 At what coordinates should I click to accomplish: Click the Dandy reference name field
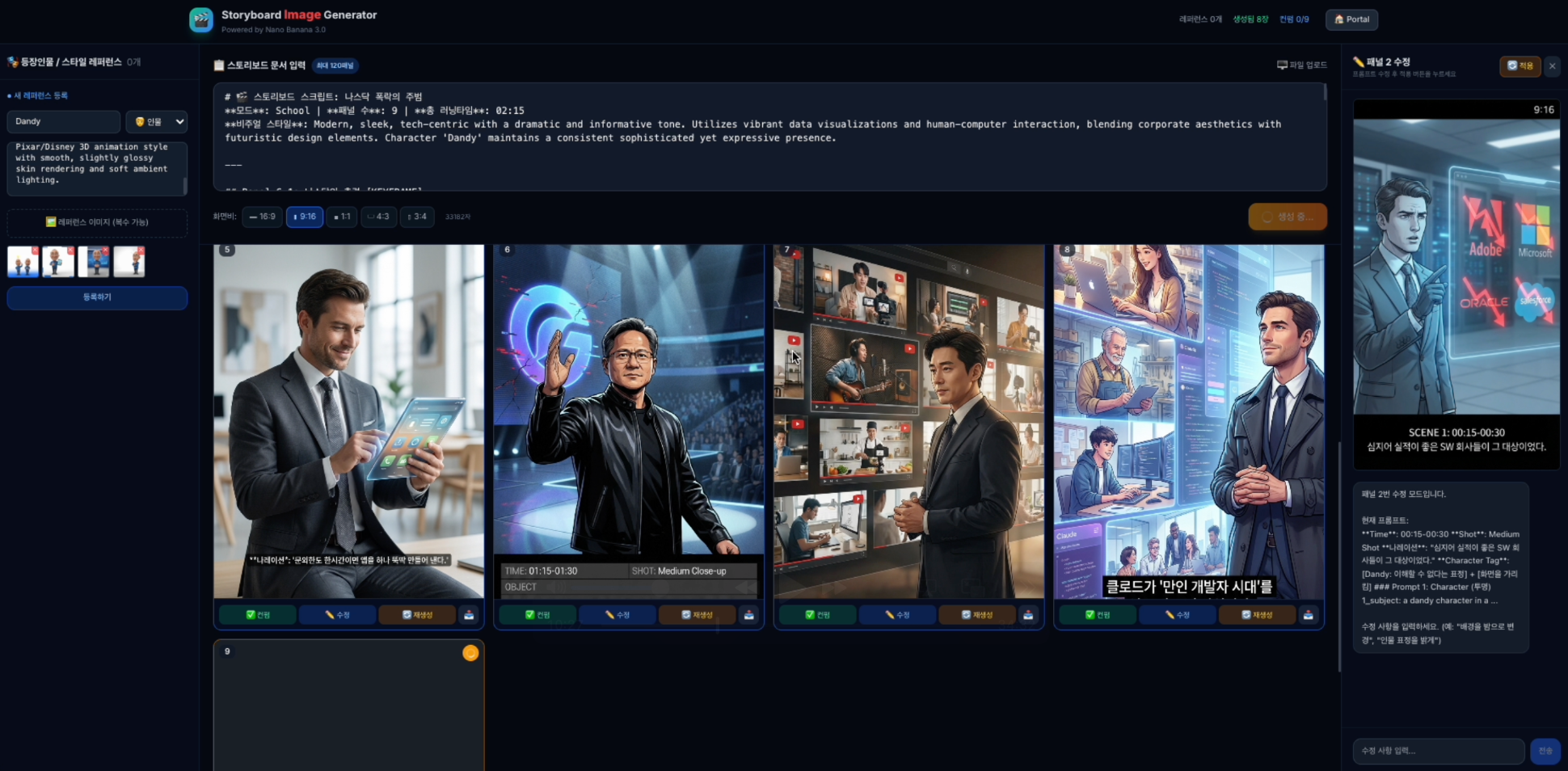point(63,122)
